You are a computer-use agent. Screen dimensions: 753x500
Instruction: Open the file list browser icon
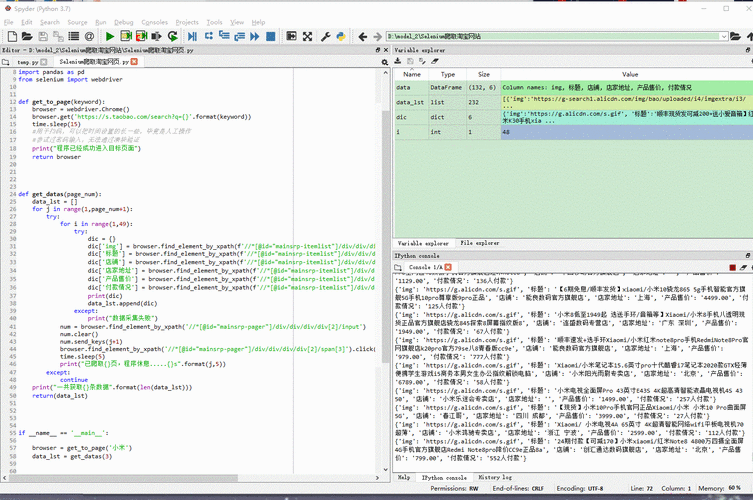73,36
